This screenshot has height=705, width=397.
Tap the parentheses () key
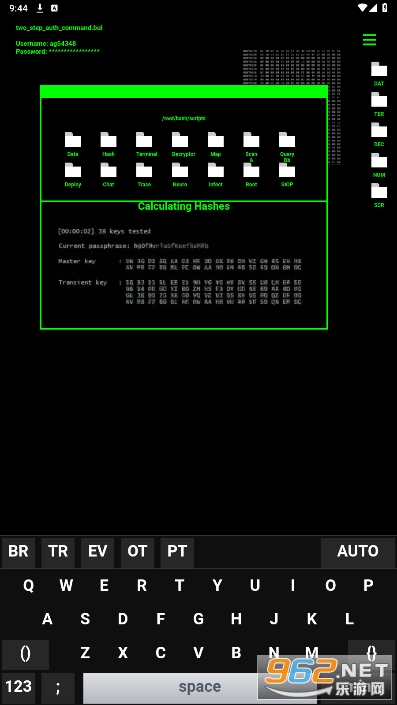click(26, 654)
